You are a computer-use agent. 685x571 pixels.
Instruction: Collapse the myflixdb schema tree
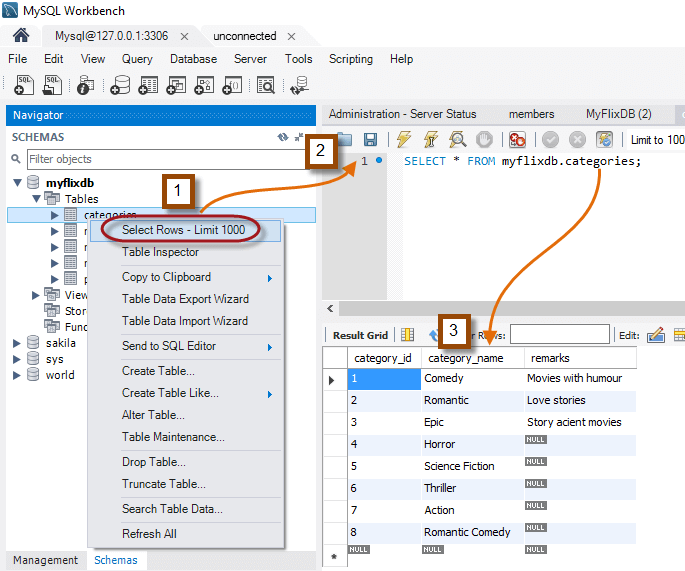click(x=18, y=183)
